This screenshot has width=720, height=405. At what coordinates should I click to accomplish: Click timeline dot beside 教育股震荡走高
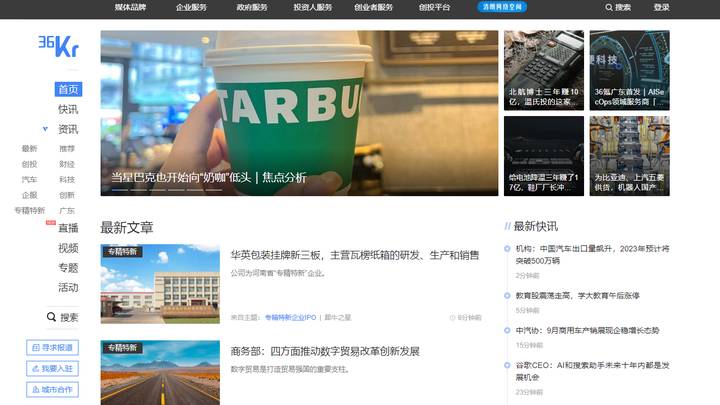[x=507, y=295]
